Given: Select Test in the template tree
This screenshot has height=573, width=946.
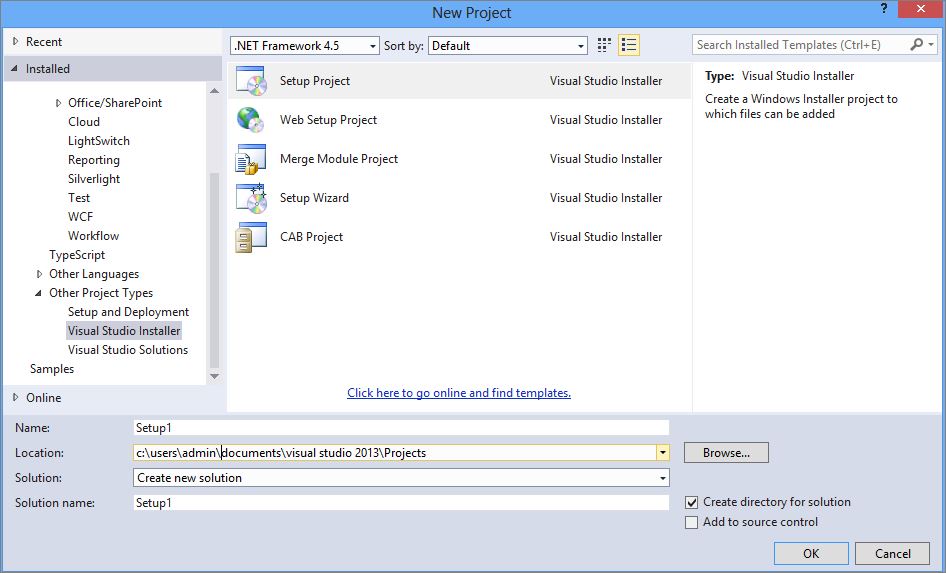Looking at the screenshot, I should click(x=79, y=198).
